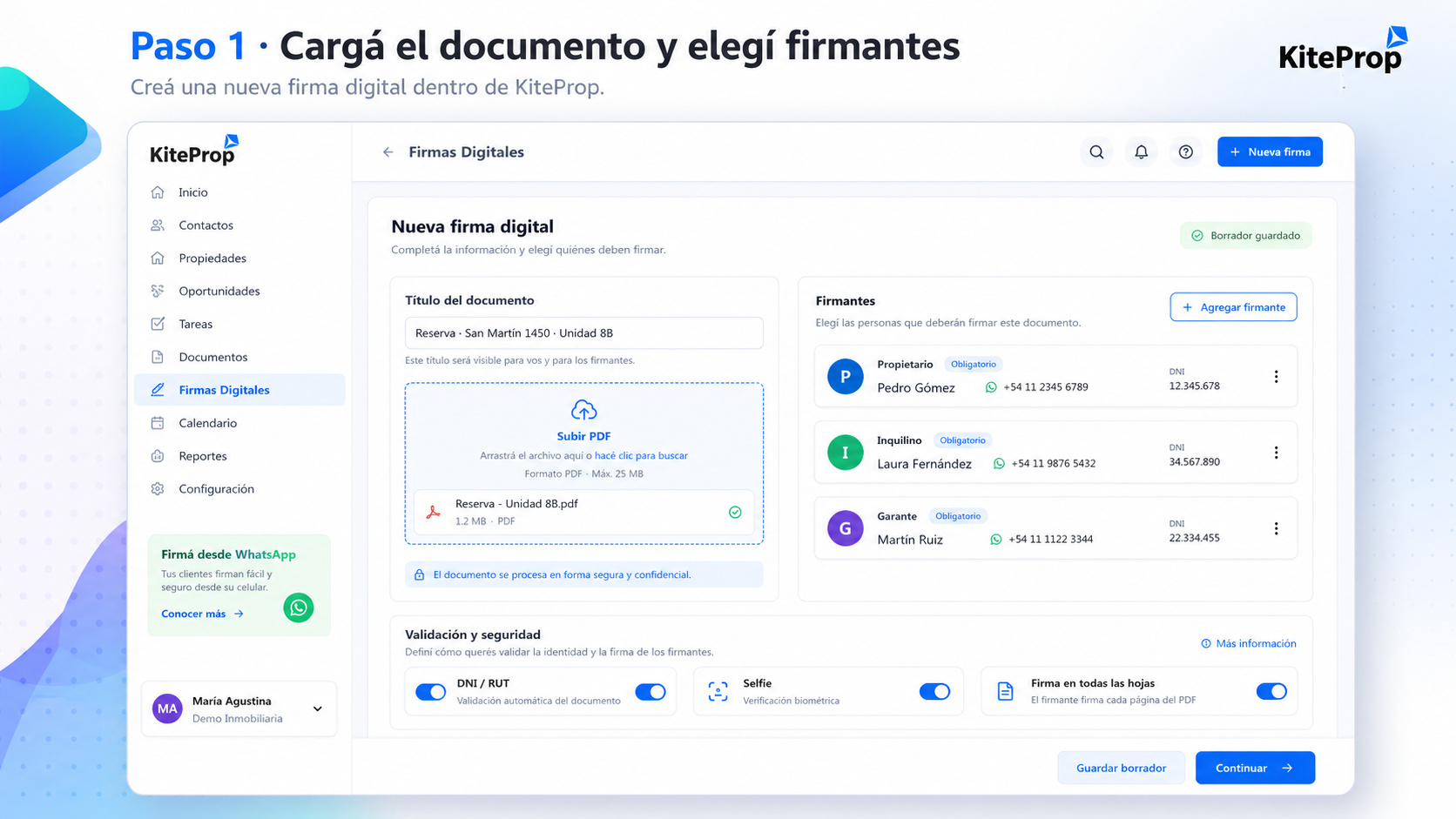Click the Configuración gear icon
This screenshot has width=1456, height=819.
pyautogui.click(x=158, y=489)
